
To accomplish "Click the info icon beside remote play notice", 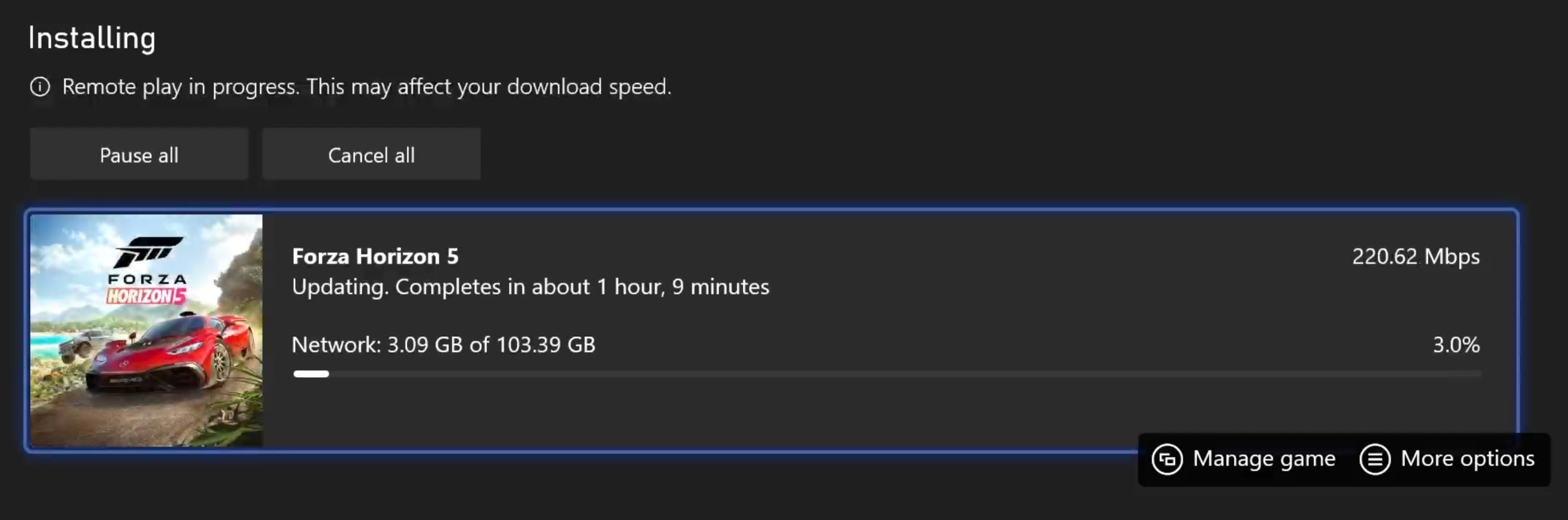I will click(x=40, y=87).
